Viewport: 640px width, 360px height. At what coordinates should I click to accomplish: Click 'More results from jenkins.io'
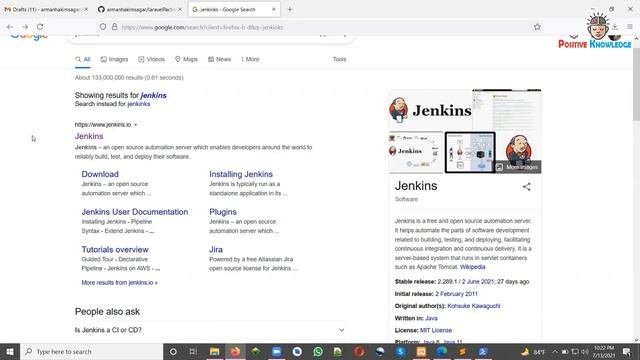[x=120, y=282]
